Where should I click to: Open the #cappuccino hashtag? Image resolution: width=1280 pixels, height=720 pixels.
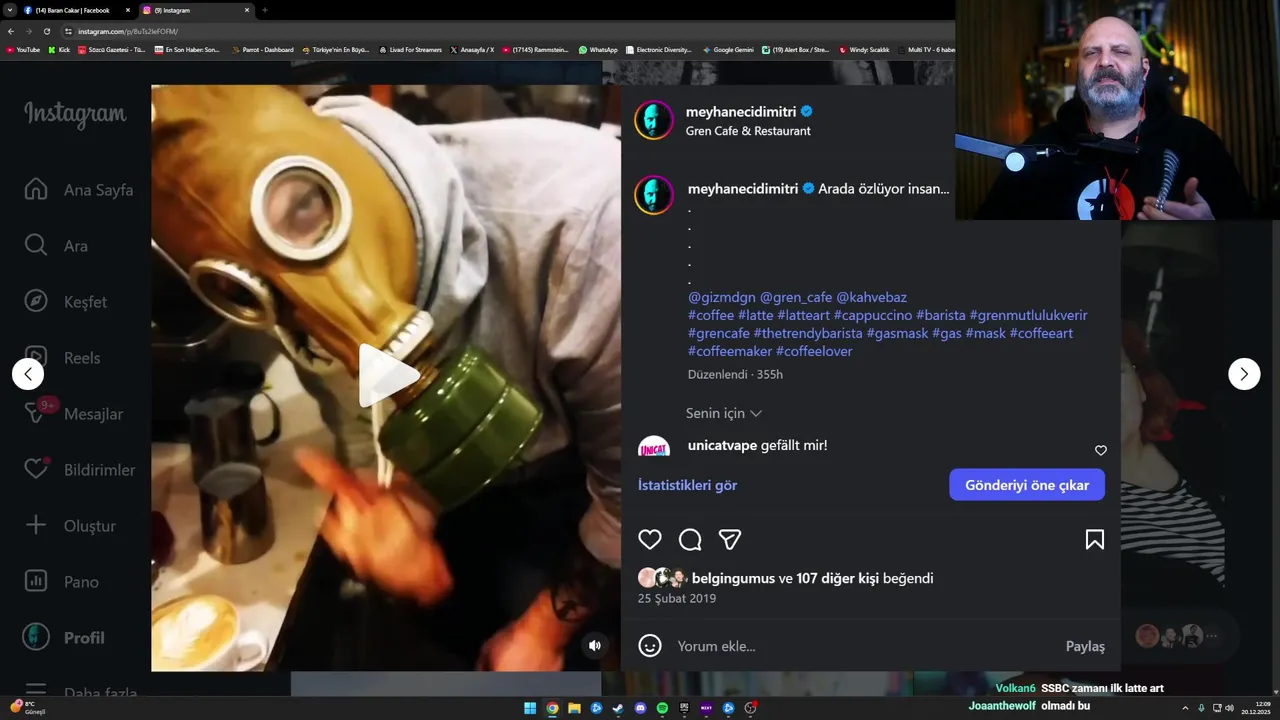pyautogui.click(x=873, y=315)
